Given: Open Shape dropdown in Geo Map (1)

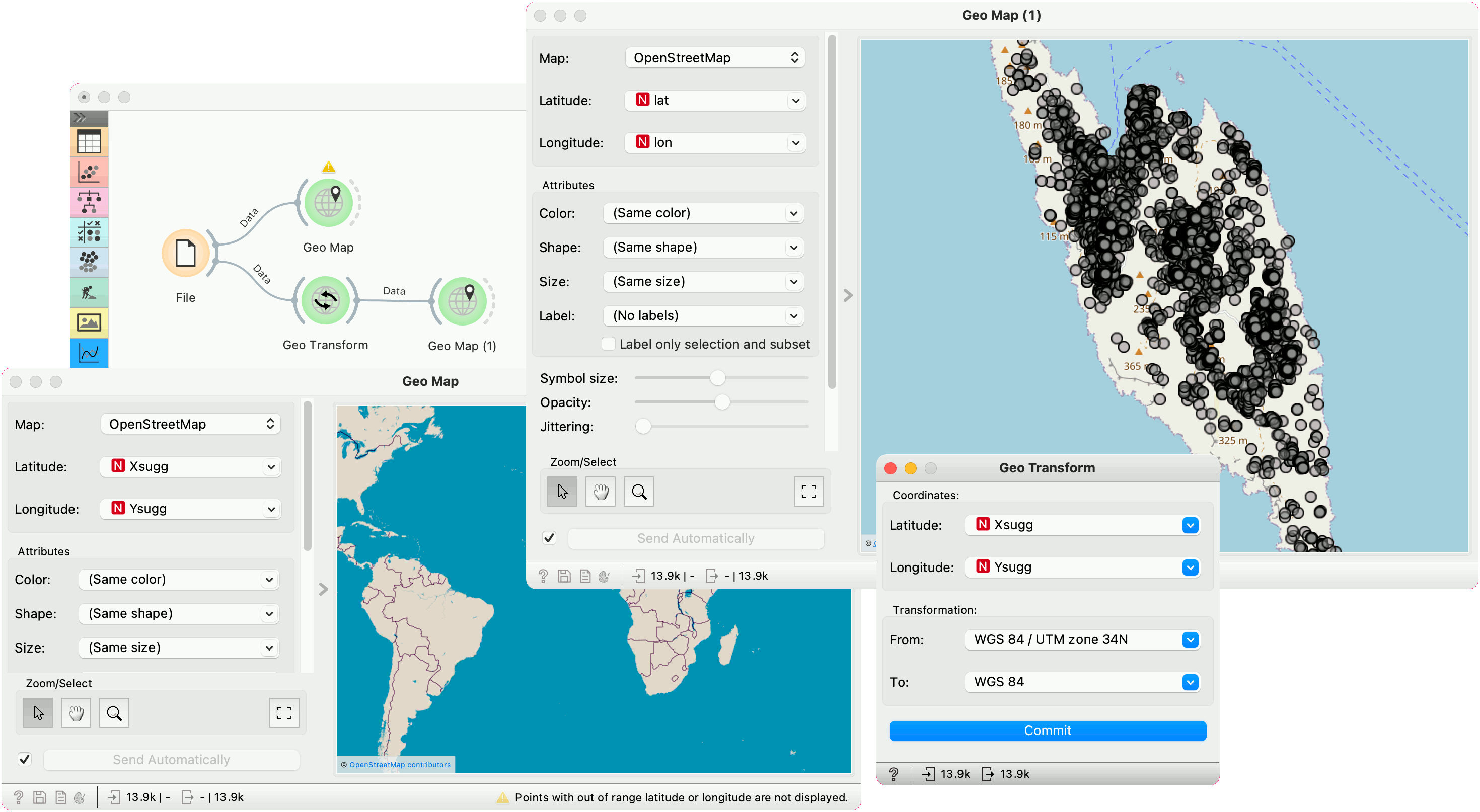Looking at the screenshot, I should pos(703,247).
